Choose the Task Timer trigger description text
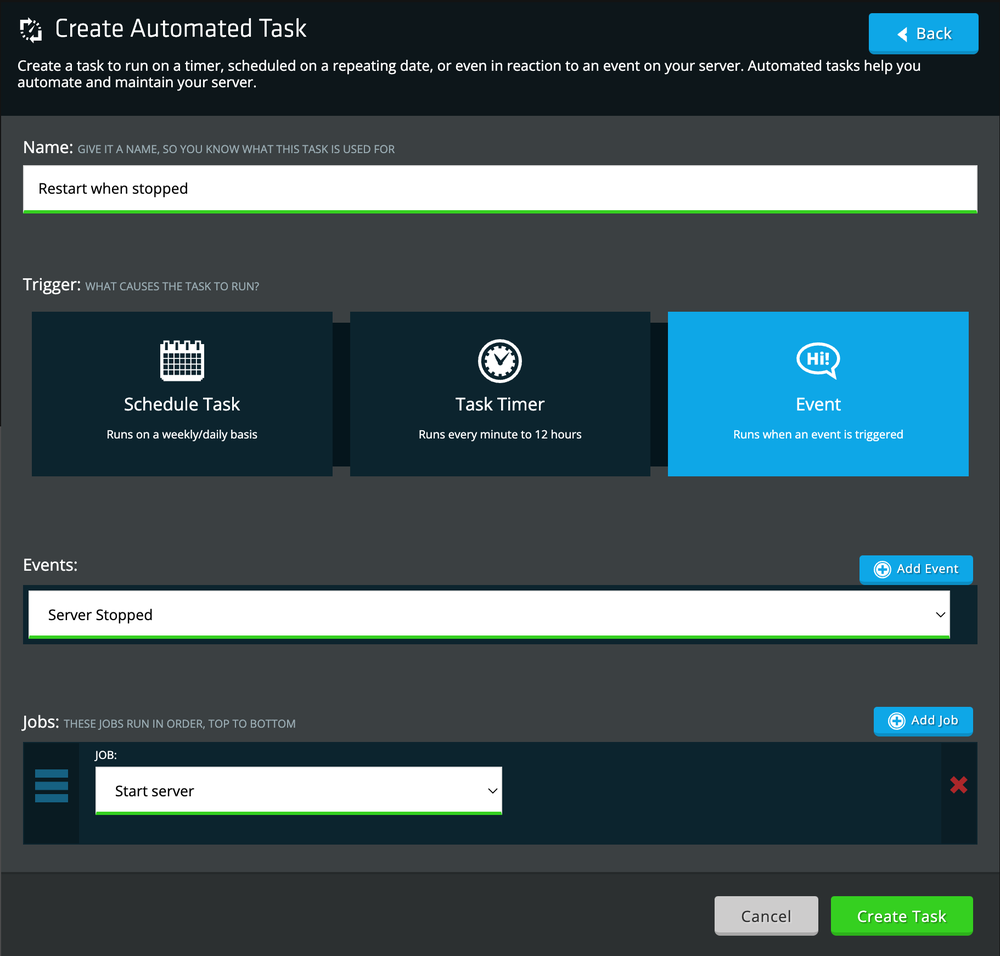This screenshot has height=956, width=1000. [x=500, y=435]
